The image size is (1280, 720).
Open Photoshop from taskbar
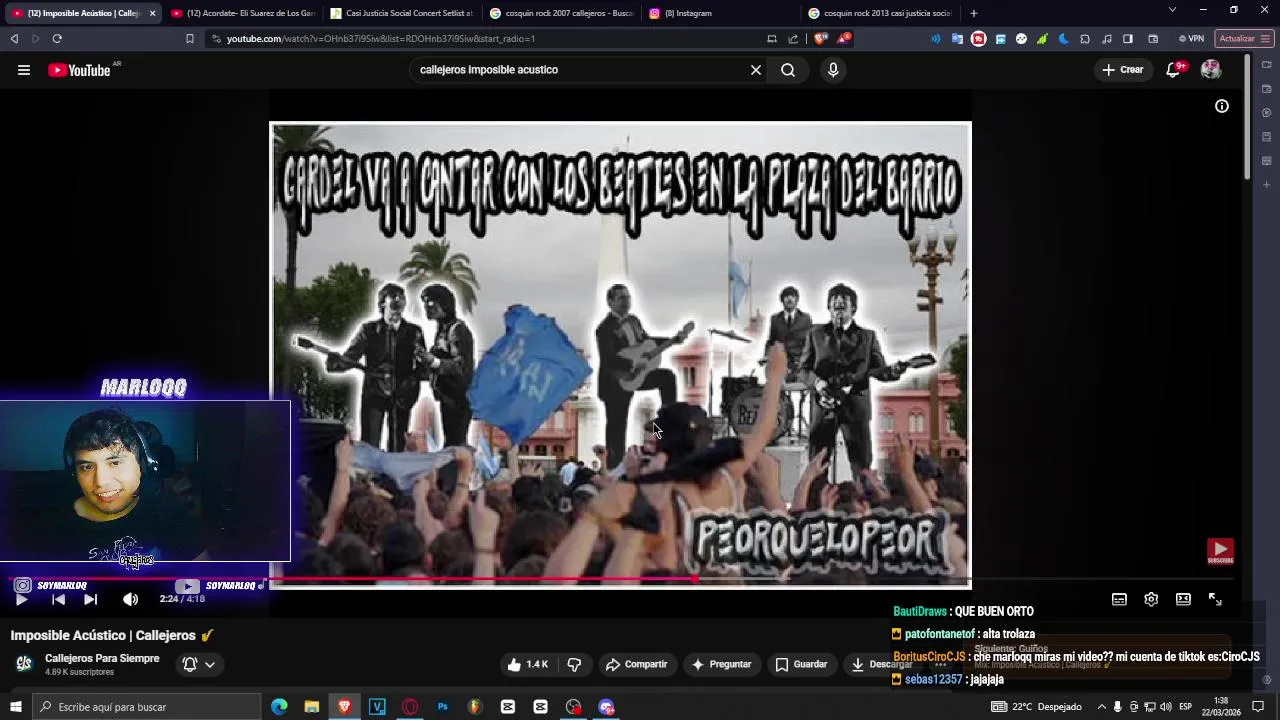tap(442, 707)
